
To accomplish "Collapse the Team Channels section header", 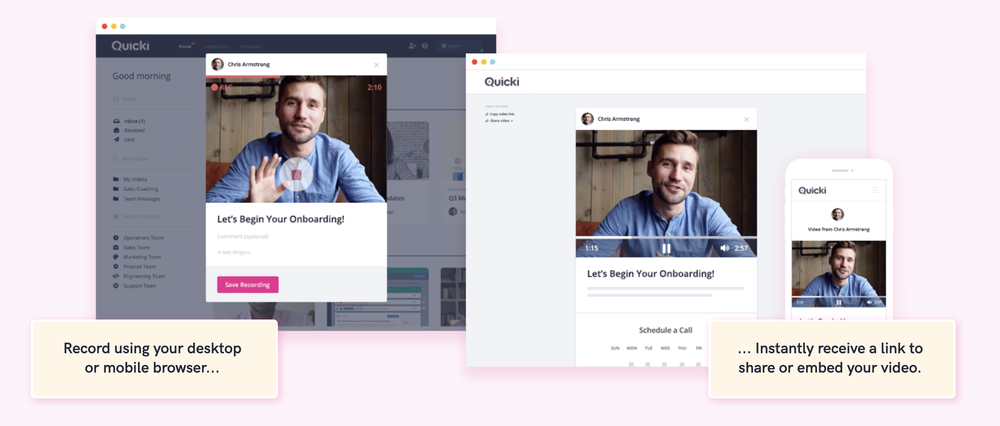I will (151, 217).
